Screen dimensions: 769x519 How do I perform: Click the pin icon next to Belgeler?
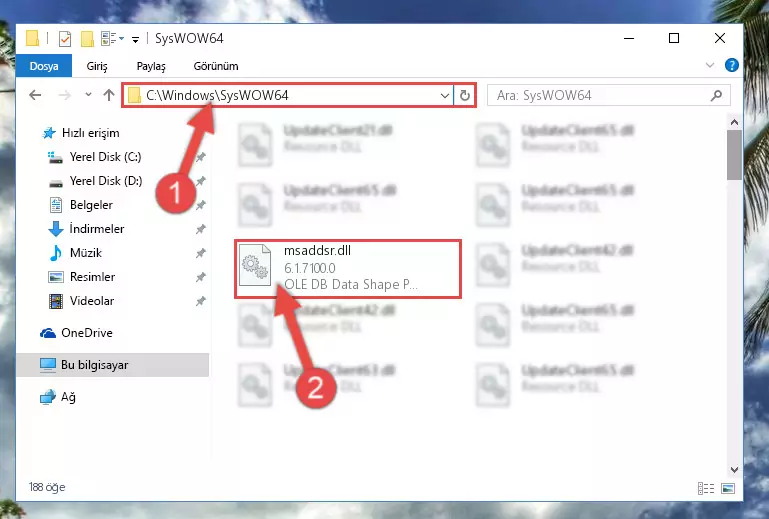201,205
